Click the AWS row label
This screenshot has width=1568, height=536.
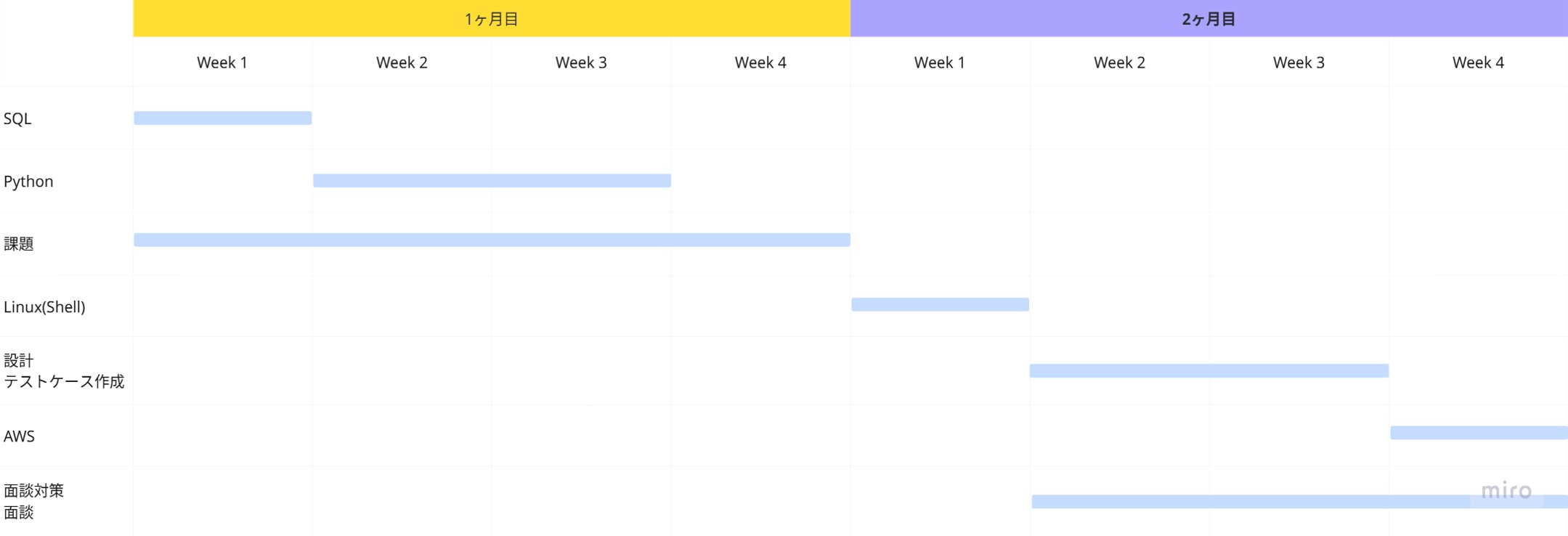click(19, 436)
